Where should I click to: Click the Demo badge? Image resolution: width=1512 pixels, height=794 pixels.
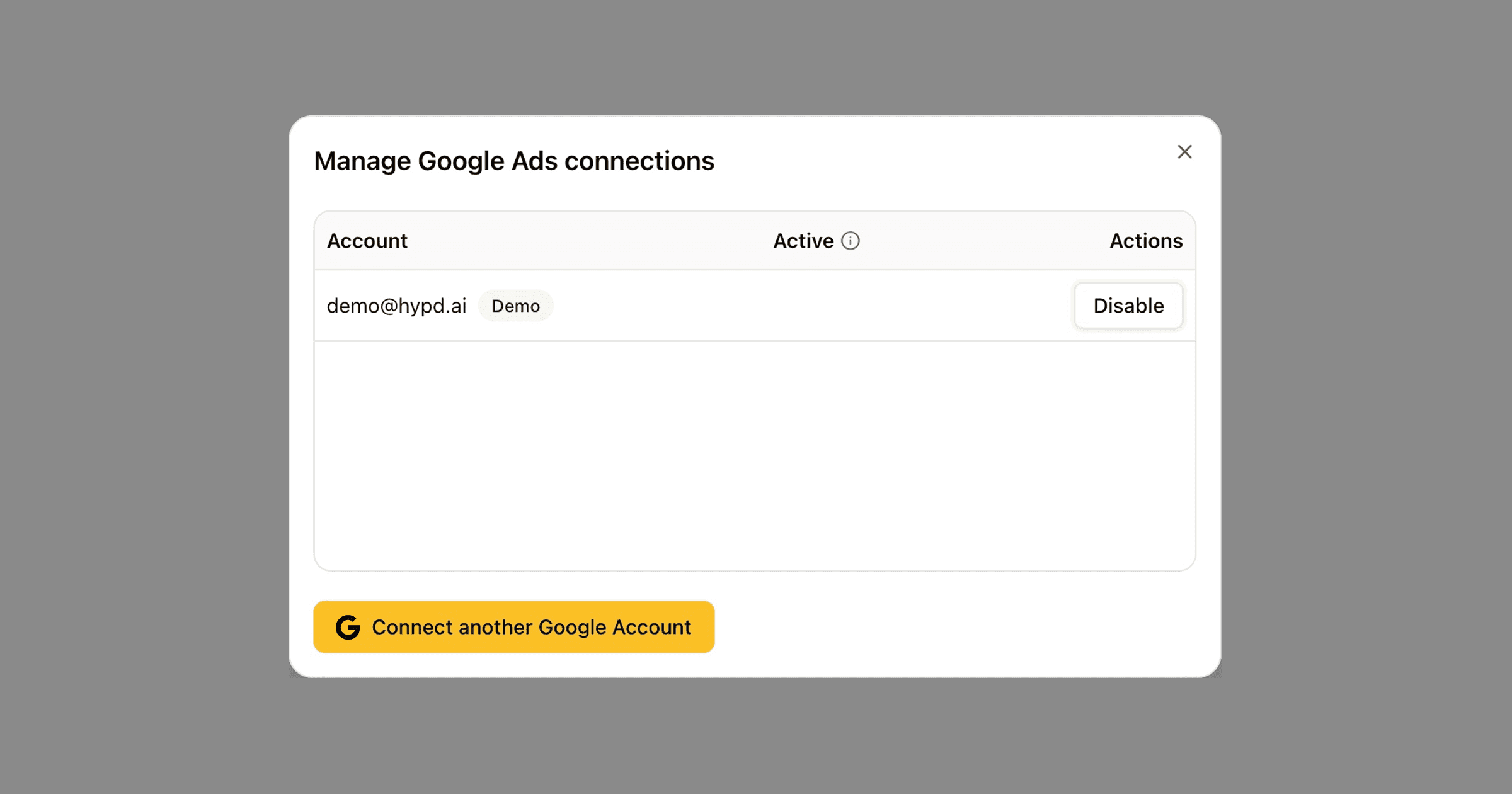tap(516, 306)
